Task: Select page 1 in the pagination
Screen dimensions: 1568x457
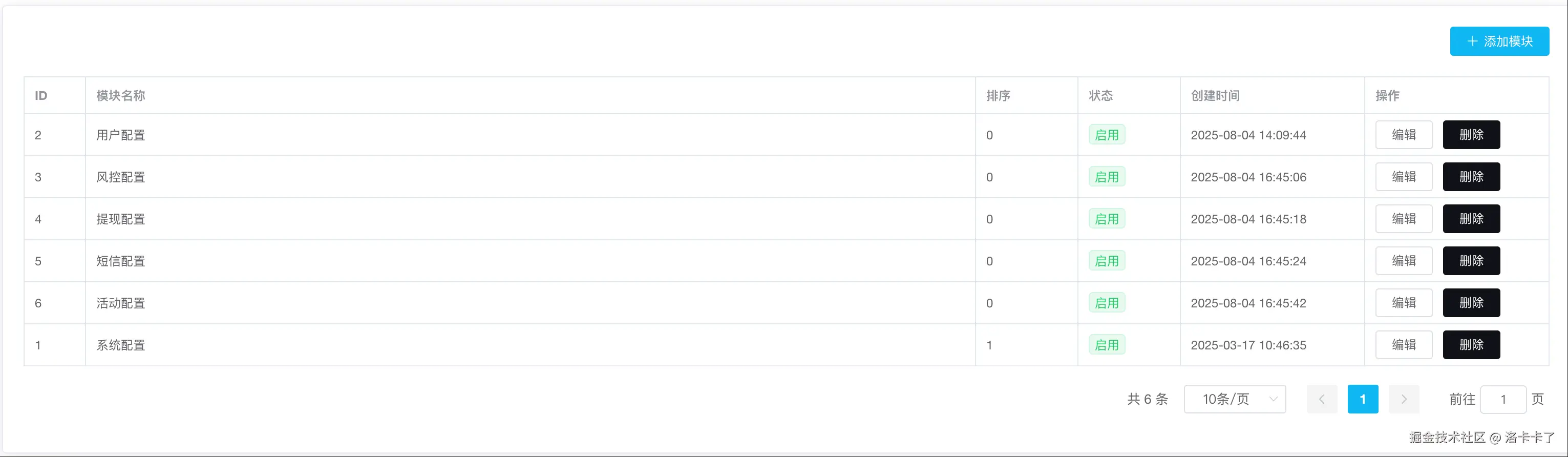Action: point(1362,399)
